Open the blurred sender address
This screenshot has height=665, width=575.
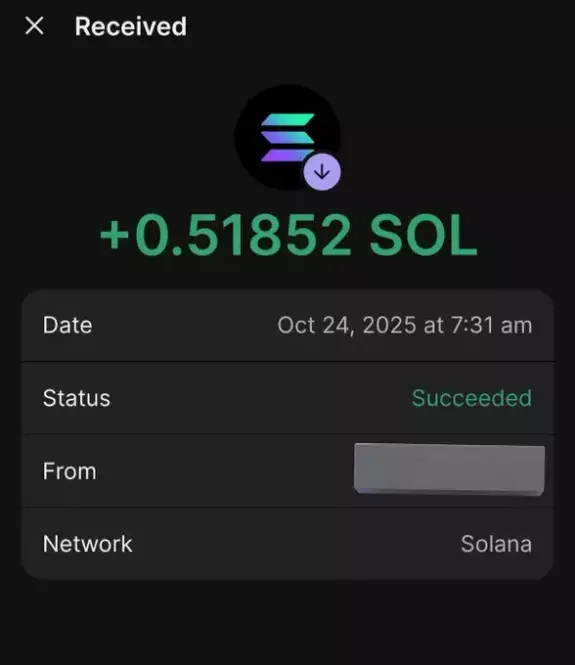coord(449,469)
